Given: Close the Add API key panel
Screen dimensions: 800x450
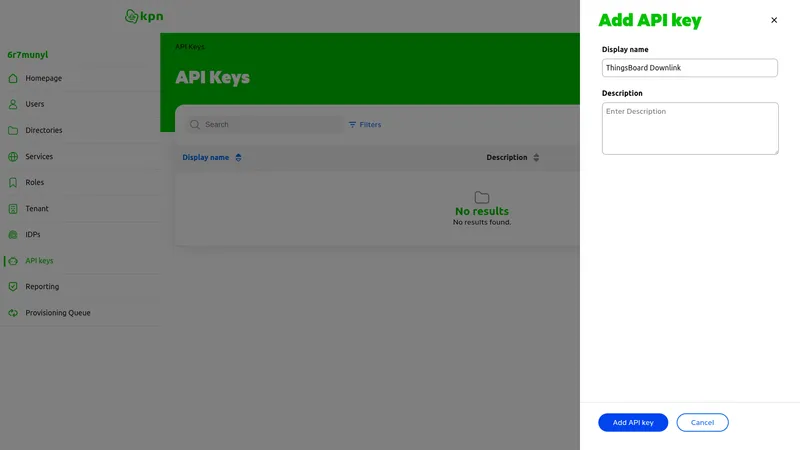Looking at the screenshot, I should [x=774, y=20].
